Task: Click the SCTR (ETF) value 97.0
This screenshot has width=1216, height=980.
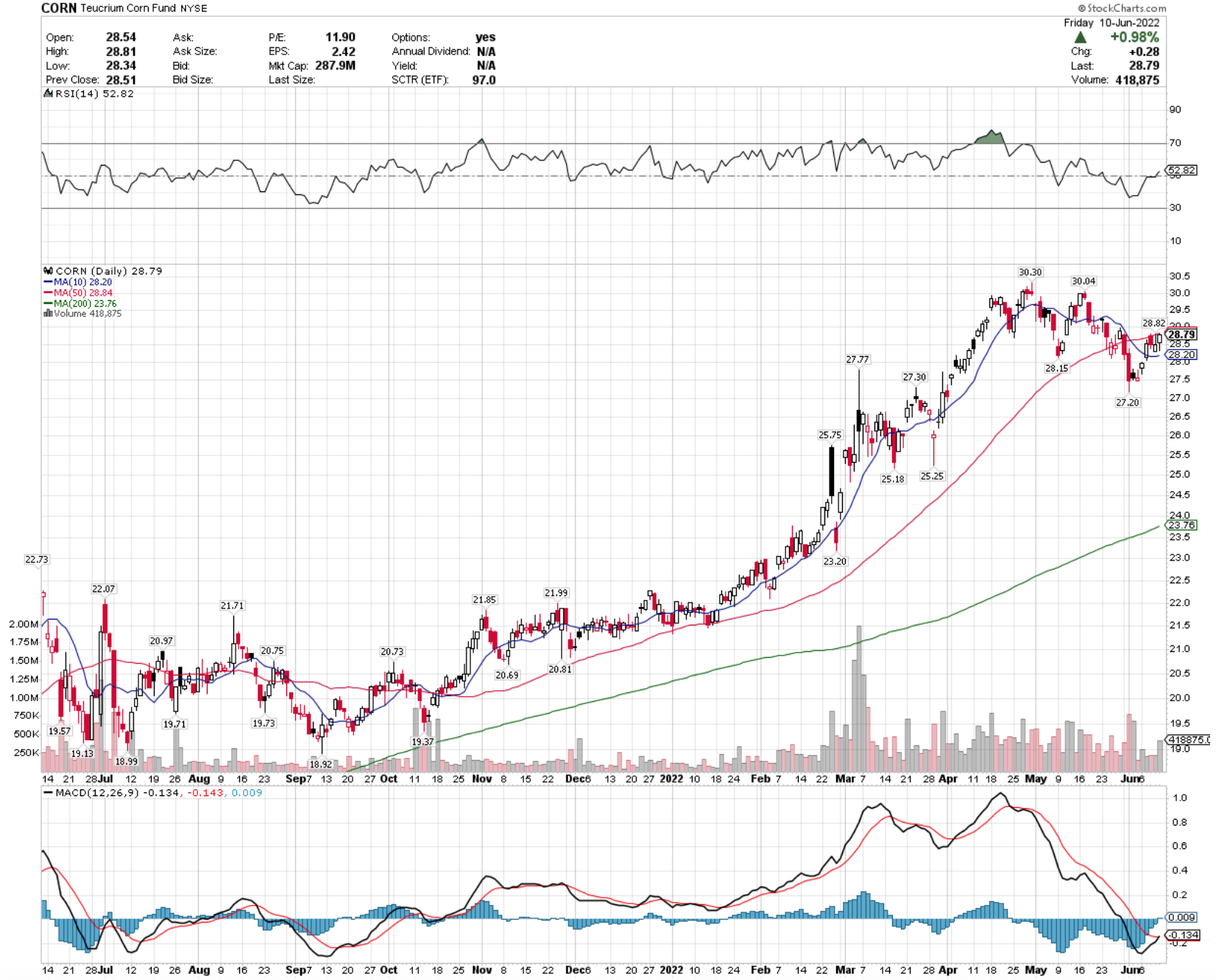Action: point(484,79)
